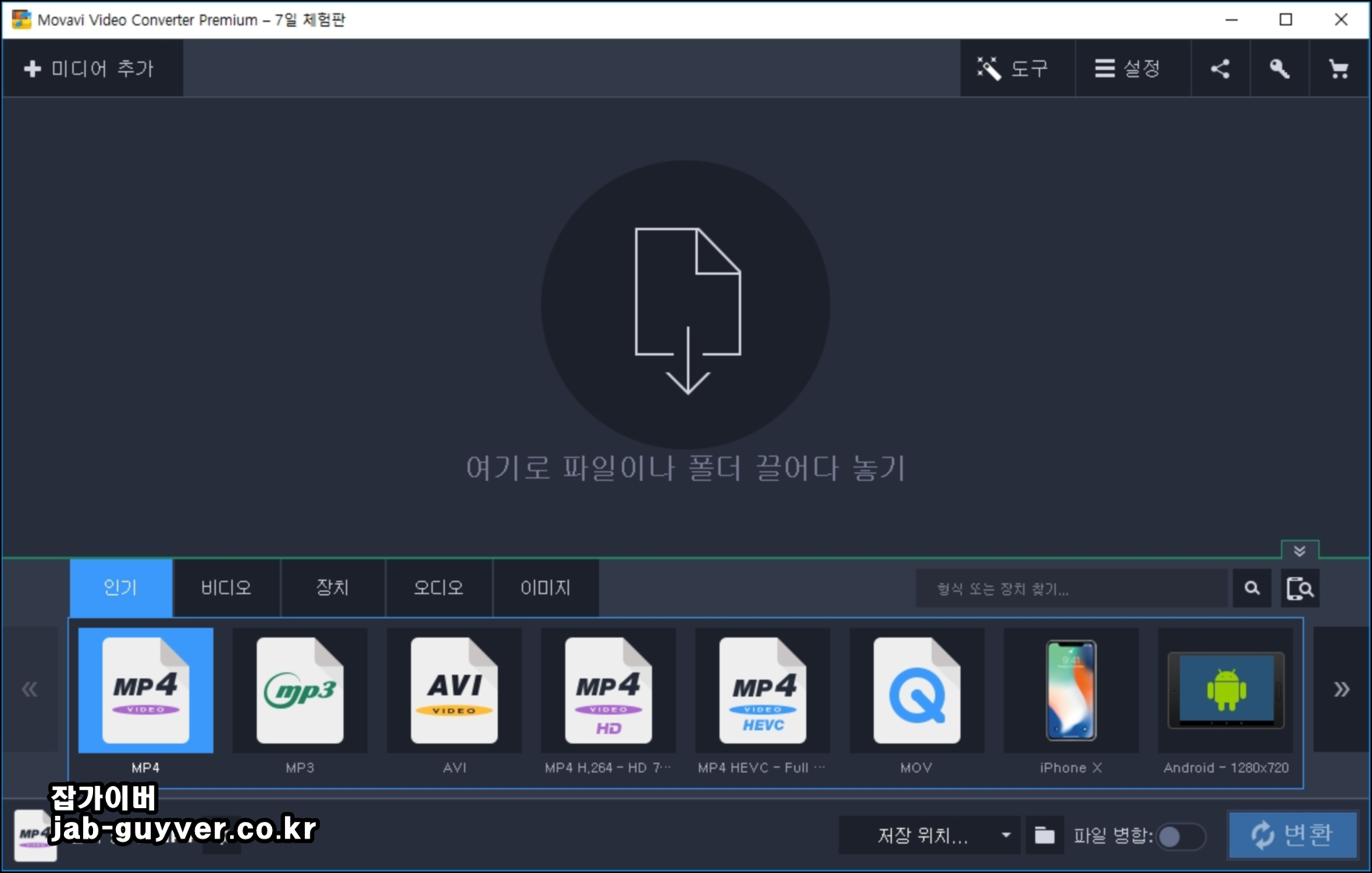Toggle the merge files (파일 병합) switch

[1181, 837]
